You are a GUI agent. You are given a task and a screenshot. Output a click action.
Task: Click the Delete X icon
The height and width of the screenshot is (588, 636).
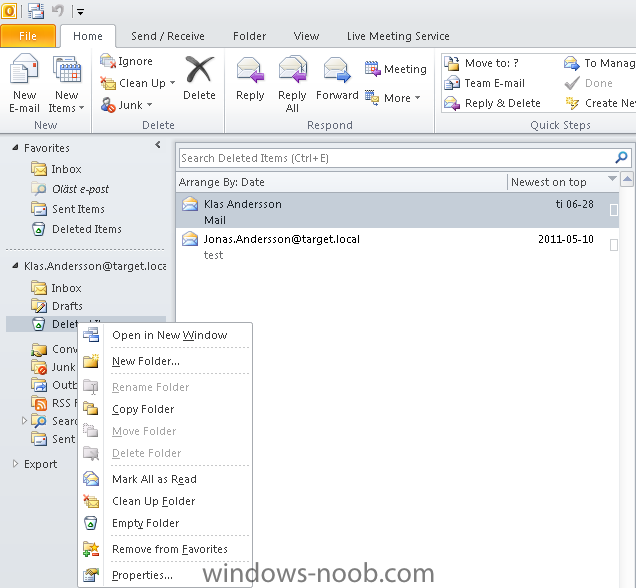[199, 69]
